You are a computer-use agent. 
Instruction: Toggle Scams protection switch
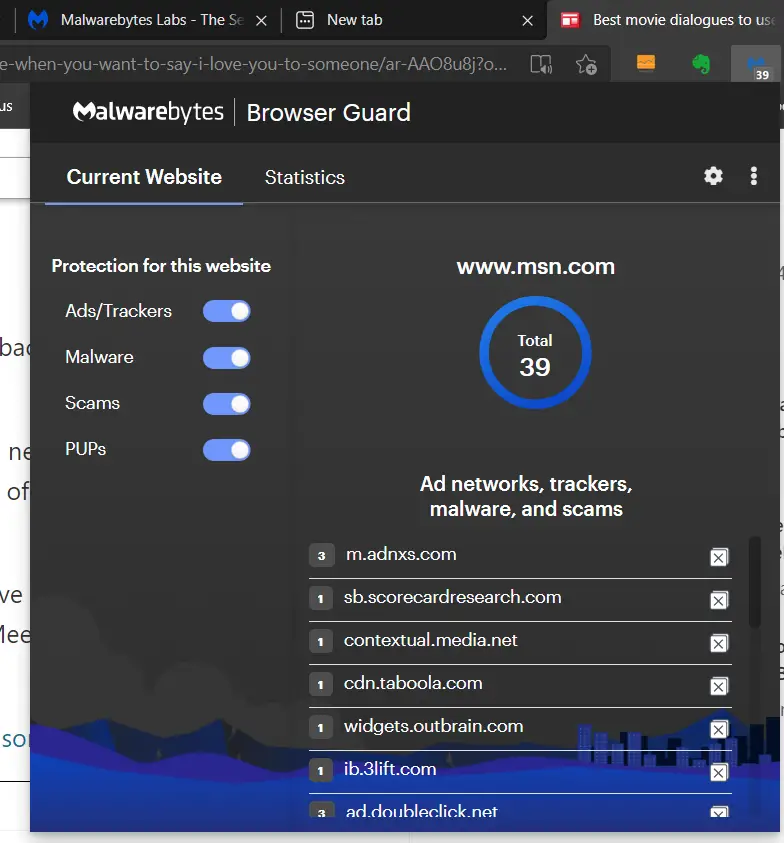coord(226,404)
